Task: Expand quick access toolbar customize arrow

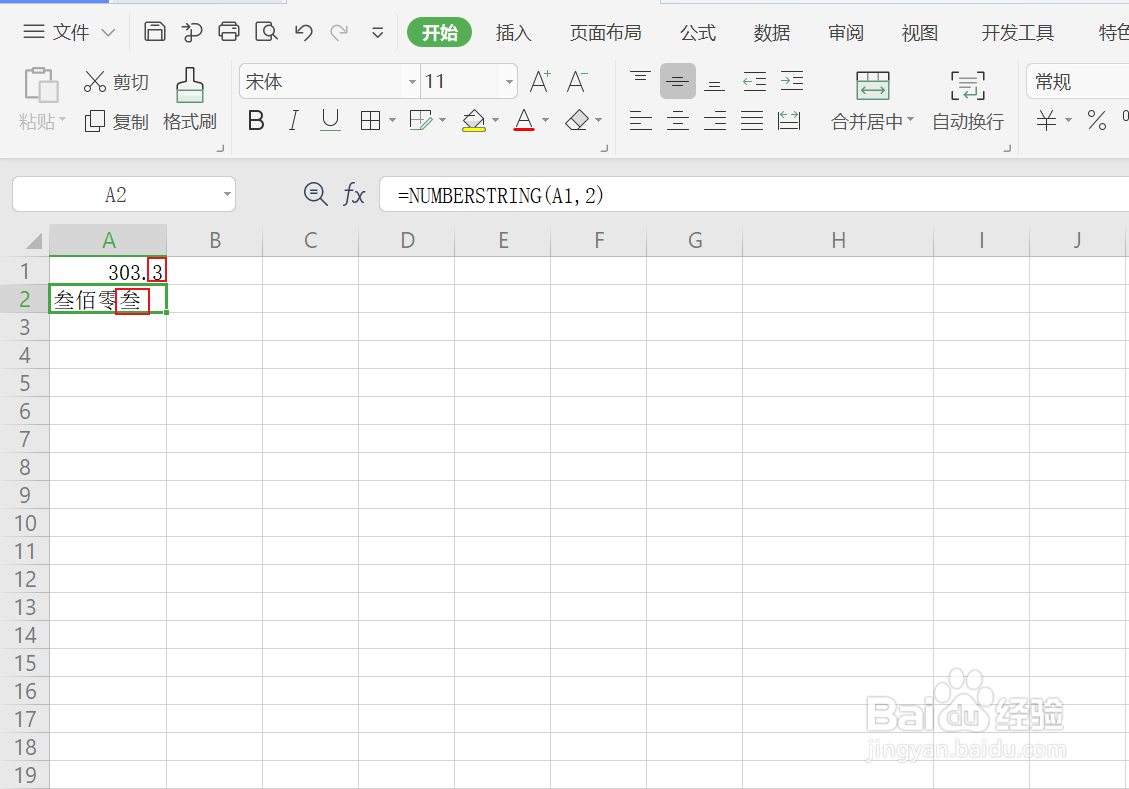Action: tap(377, 32)
